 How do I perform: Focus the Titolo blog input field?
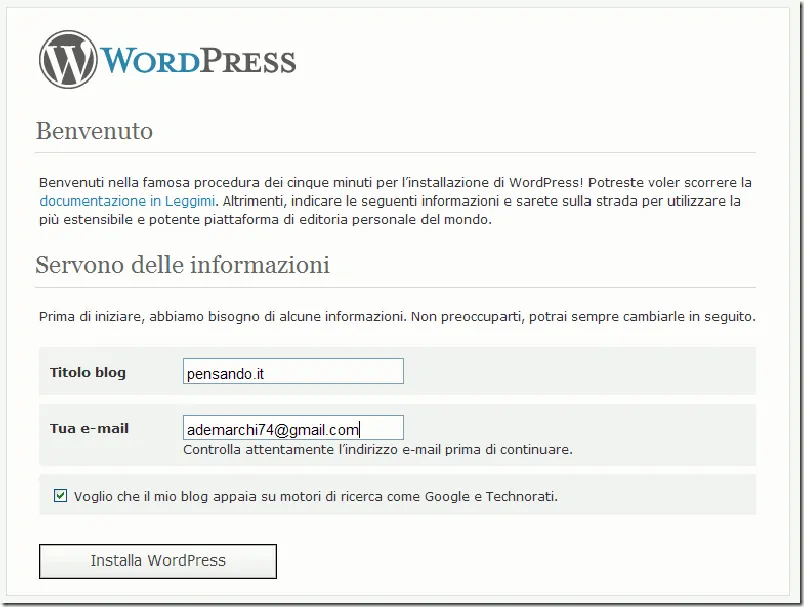[x=293, y=371]
